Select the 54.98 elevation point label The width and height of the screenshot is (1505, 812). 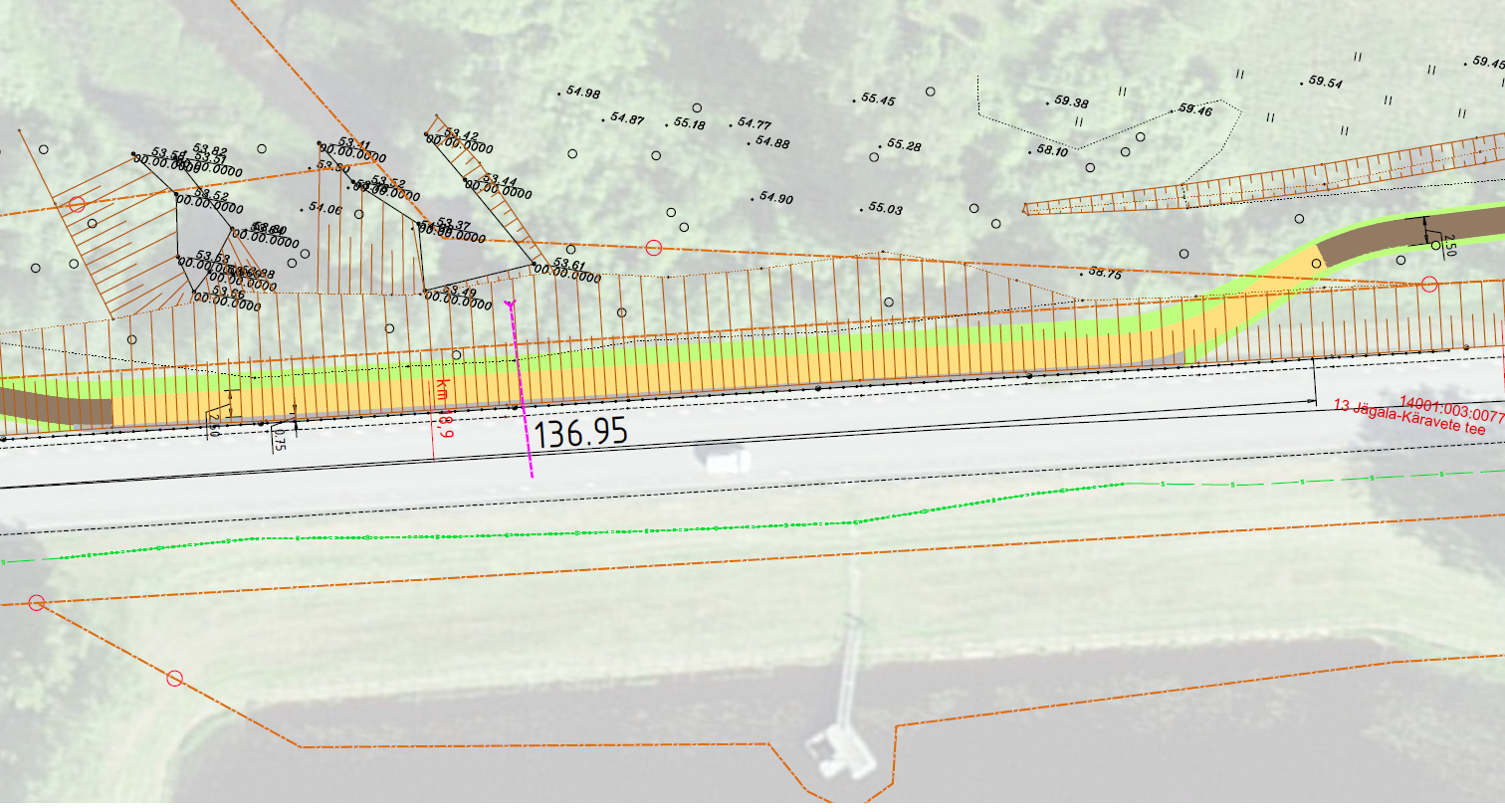582,93
